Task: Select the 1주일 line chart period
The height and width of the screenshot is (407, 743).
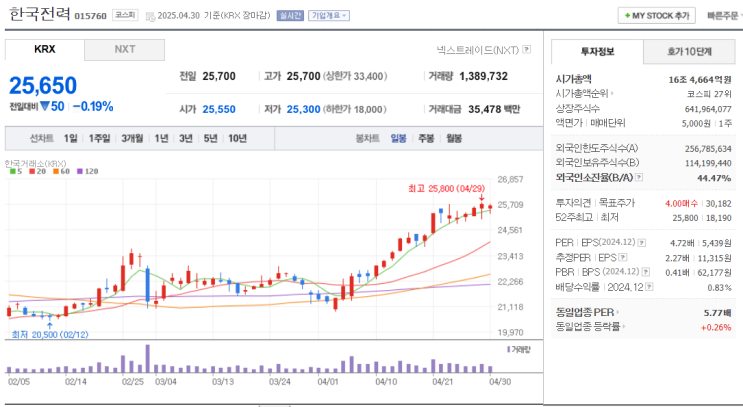Action: [100, 138]
